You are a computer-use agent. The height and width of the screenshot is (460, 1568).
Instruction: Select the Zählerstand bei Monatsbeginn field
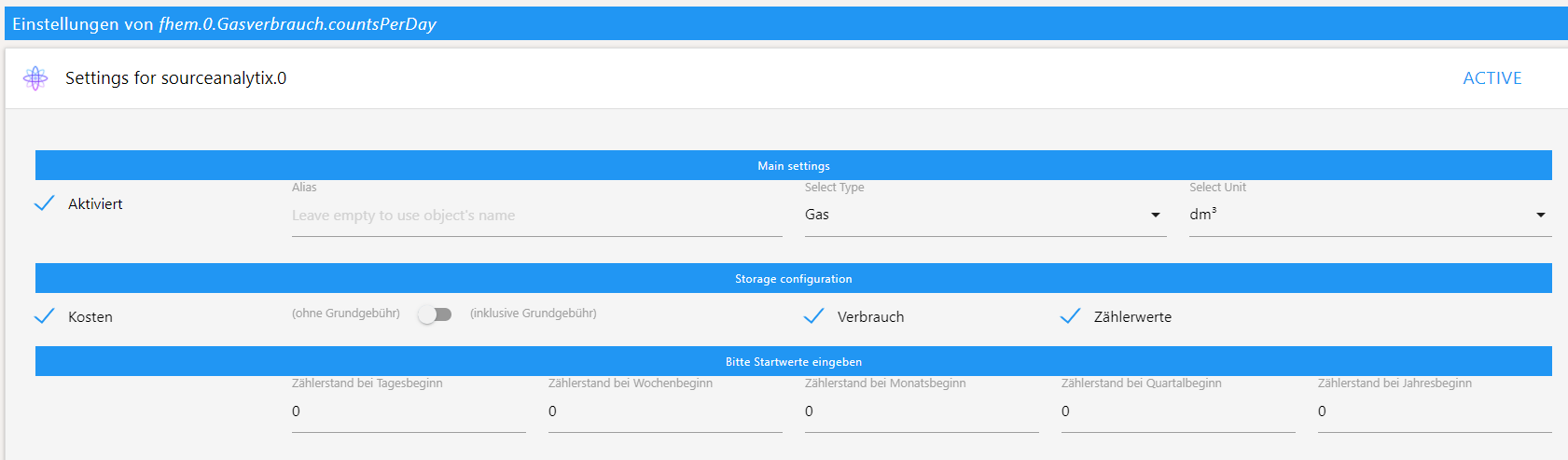tap(922, 411)
